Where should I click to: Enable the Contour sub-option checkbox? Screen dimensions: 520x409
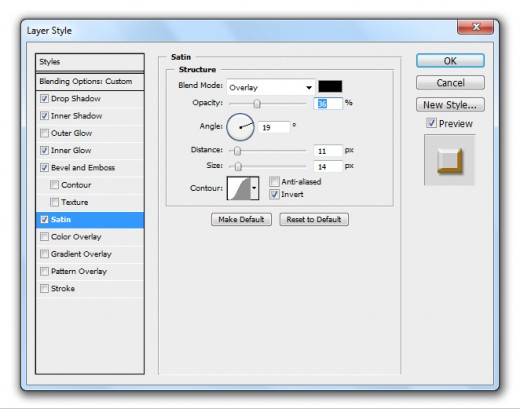pyautogui.click(x=54, y=185)
